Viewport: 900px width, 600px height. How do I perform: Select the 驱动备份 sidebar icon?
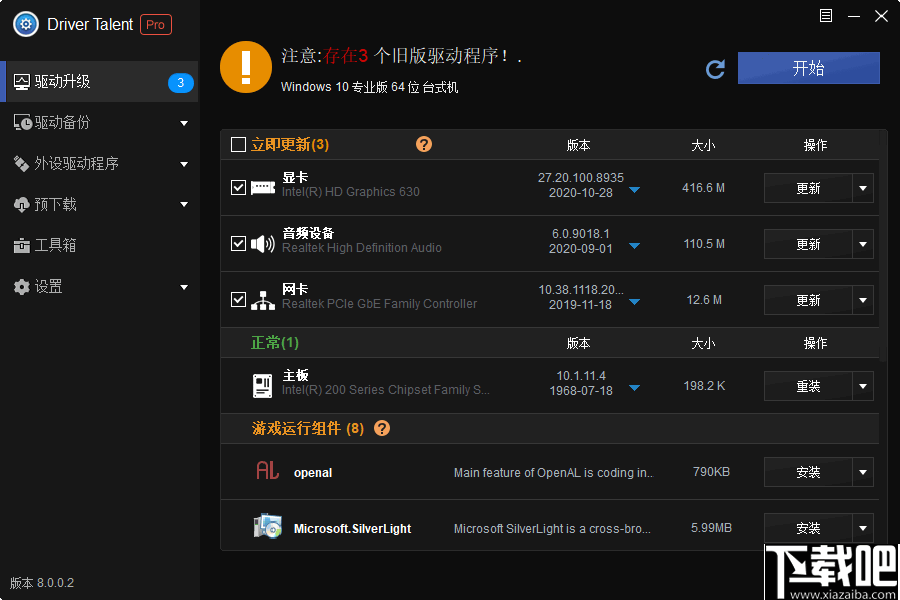coord(60,122)
